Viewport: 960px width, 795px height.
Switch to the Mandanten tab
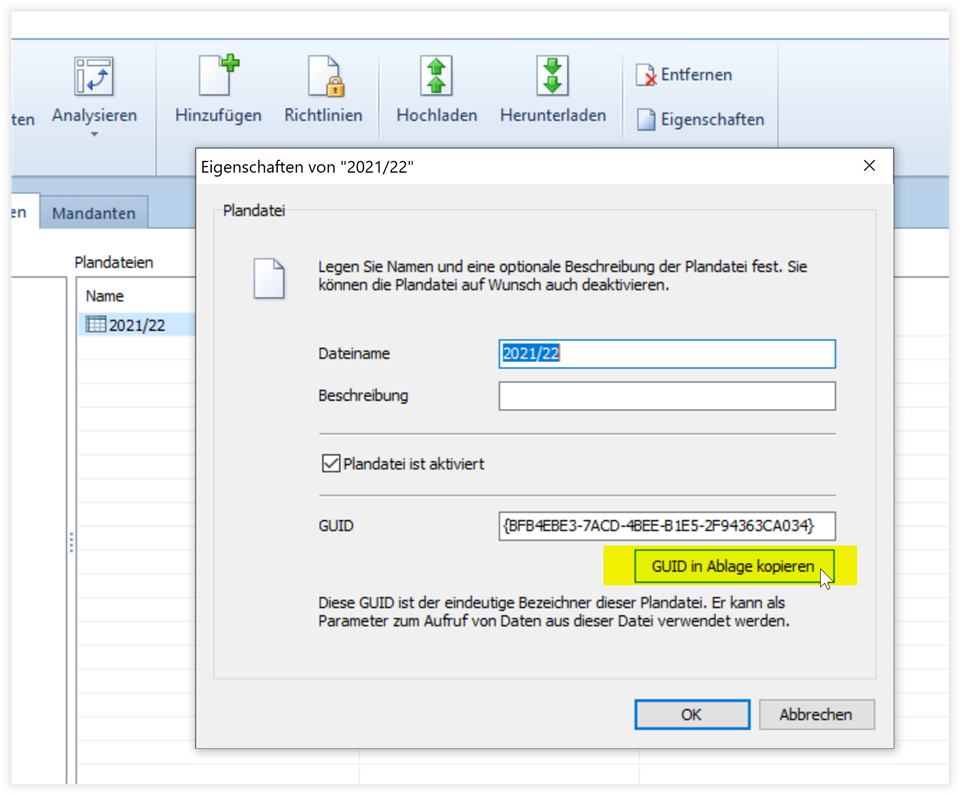94,213
